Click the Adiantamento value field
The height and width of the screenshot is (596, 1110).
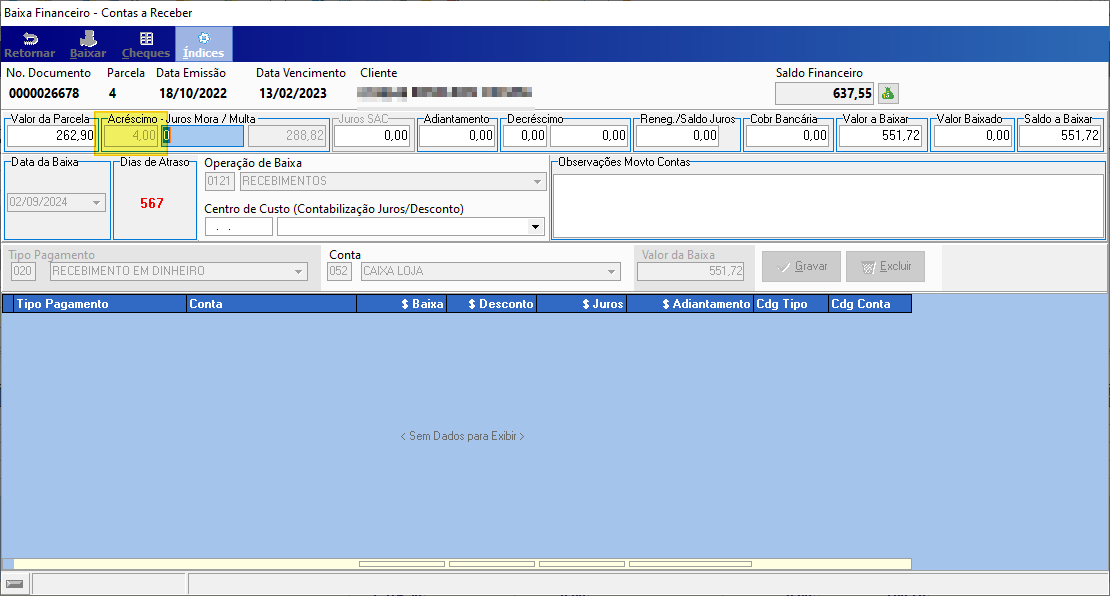(457, 135)
